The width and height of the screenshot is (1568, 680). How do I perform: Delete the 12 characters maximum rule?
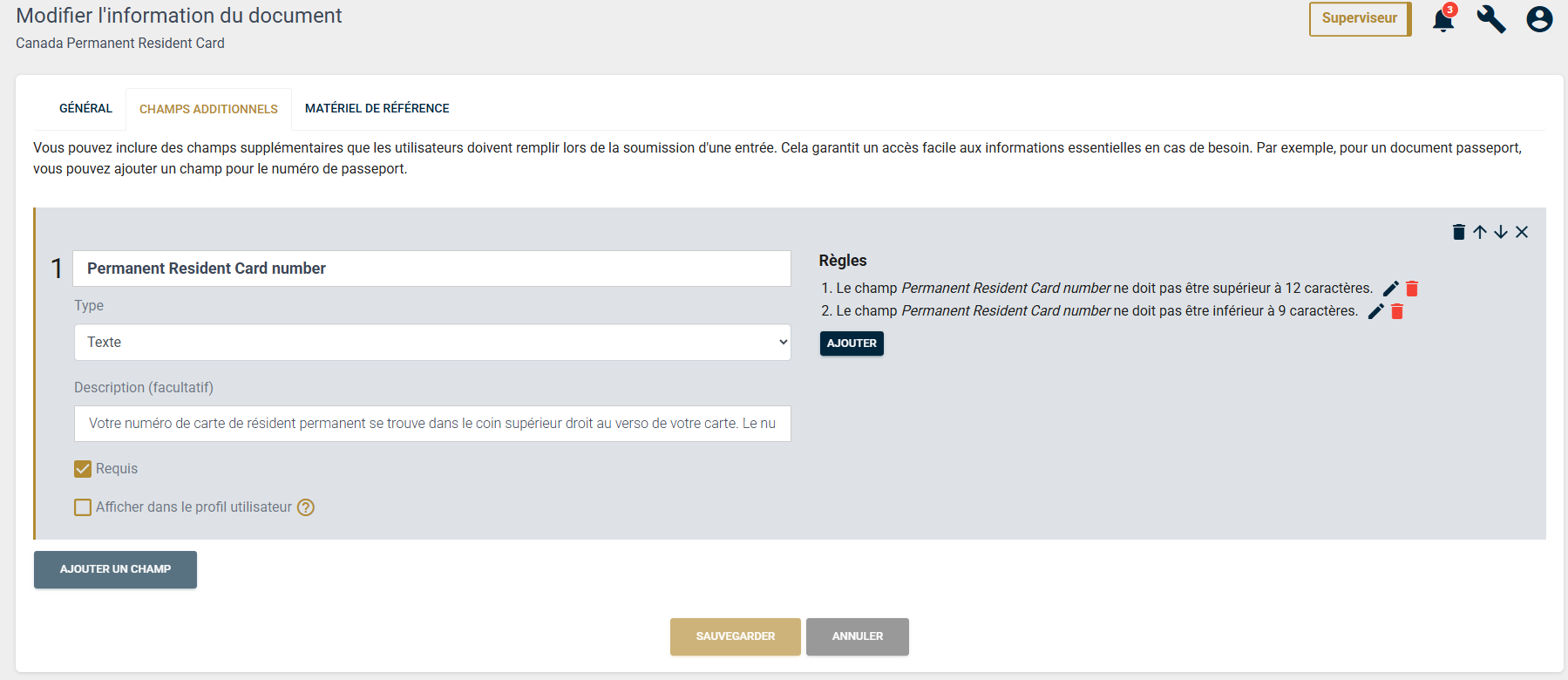1412,289
